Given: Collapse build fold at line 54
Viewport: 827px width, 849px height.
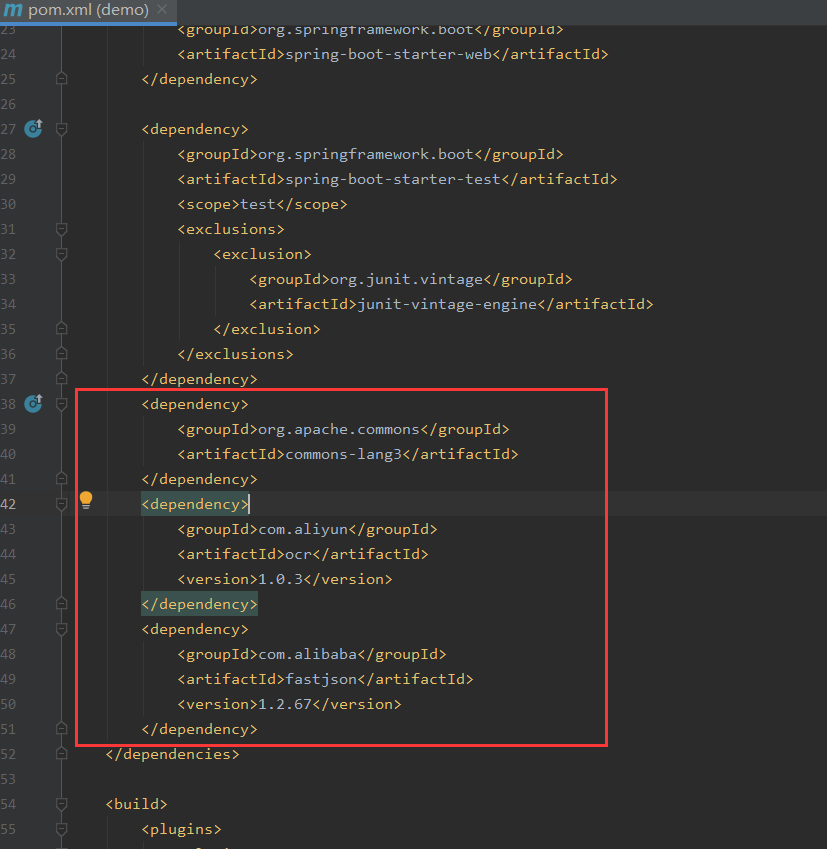Looking at the screenshot, I should 62,804.
